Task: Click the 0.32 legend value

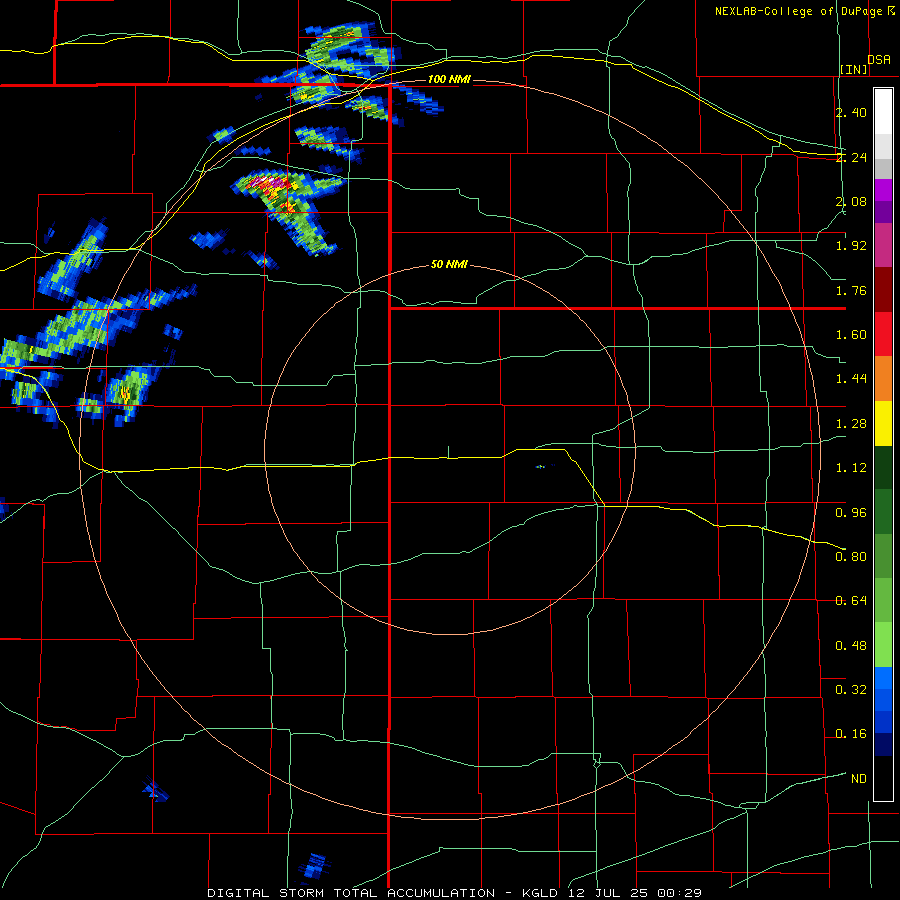Action: click(851, 690)
